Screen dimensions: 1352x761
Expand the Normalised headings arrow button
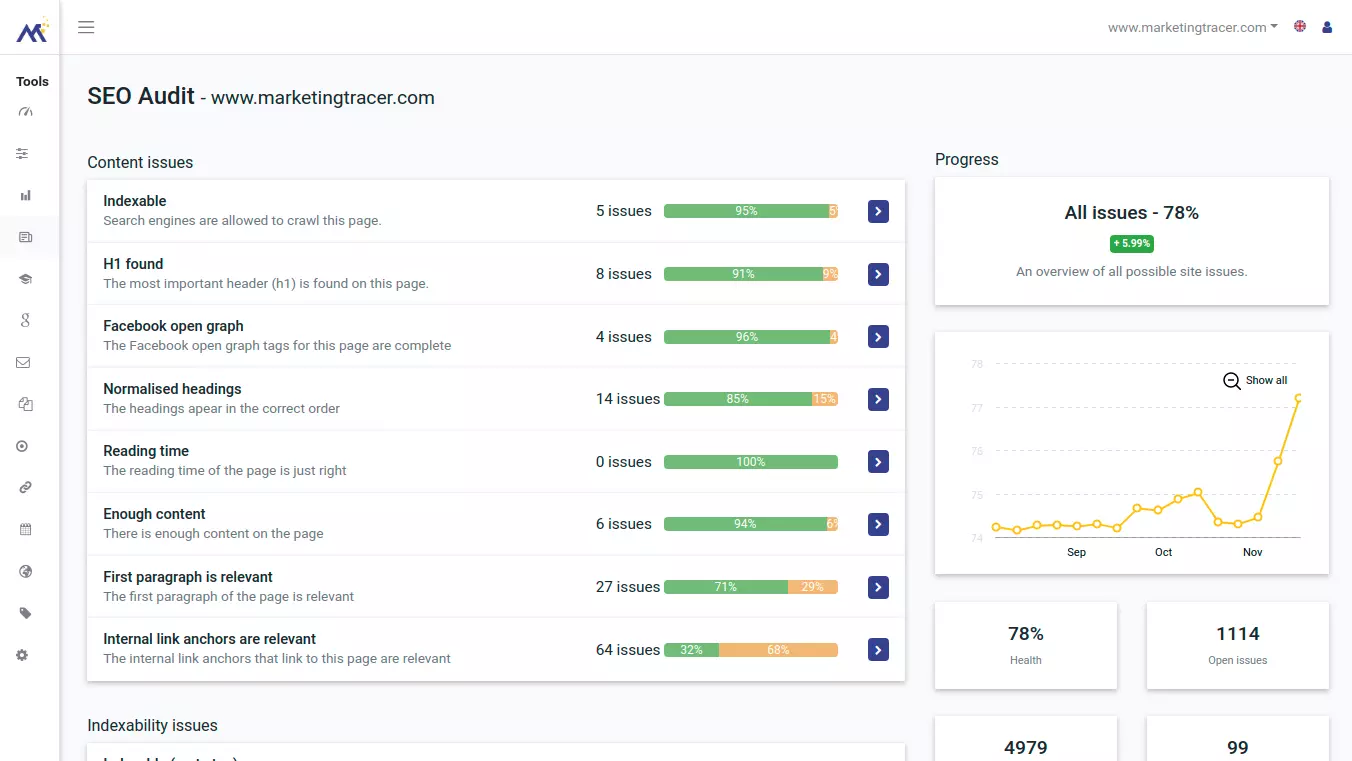[878, 399]
